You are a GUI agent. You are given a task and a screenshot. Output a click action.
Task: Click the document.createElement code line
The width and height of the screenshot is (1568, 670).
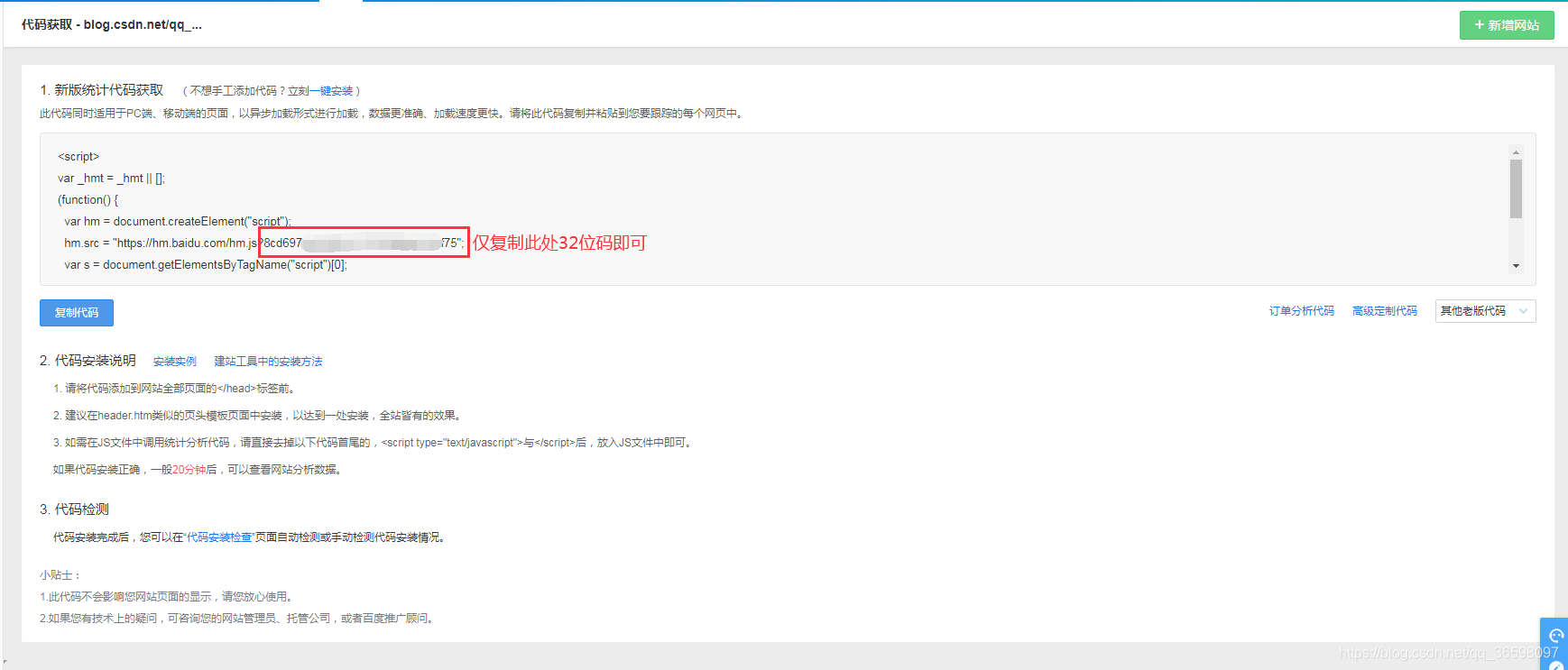pos(178,221)
